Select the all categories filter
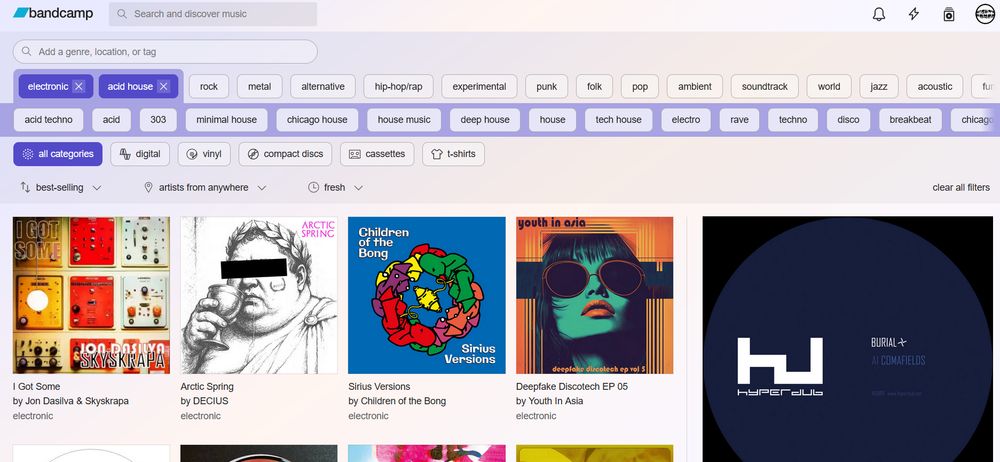This screenshot has height=462, width=1000. click(57, 154)
